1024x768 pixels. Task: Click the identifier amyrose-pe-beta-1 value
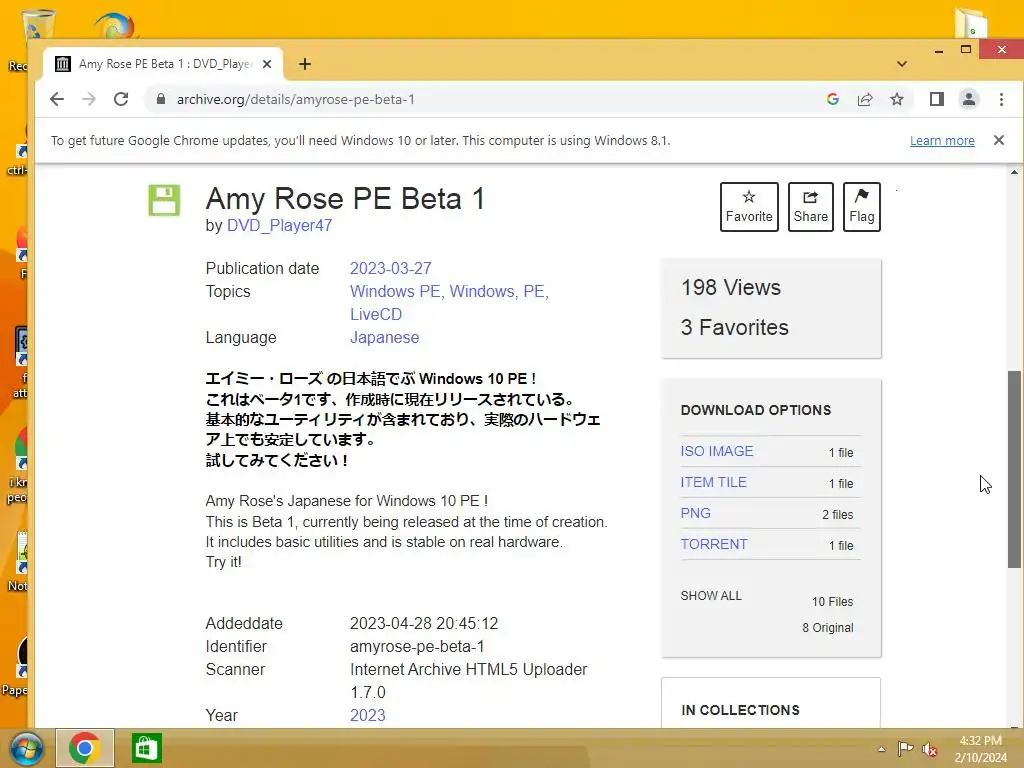tap(417, 647)
